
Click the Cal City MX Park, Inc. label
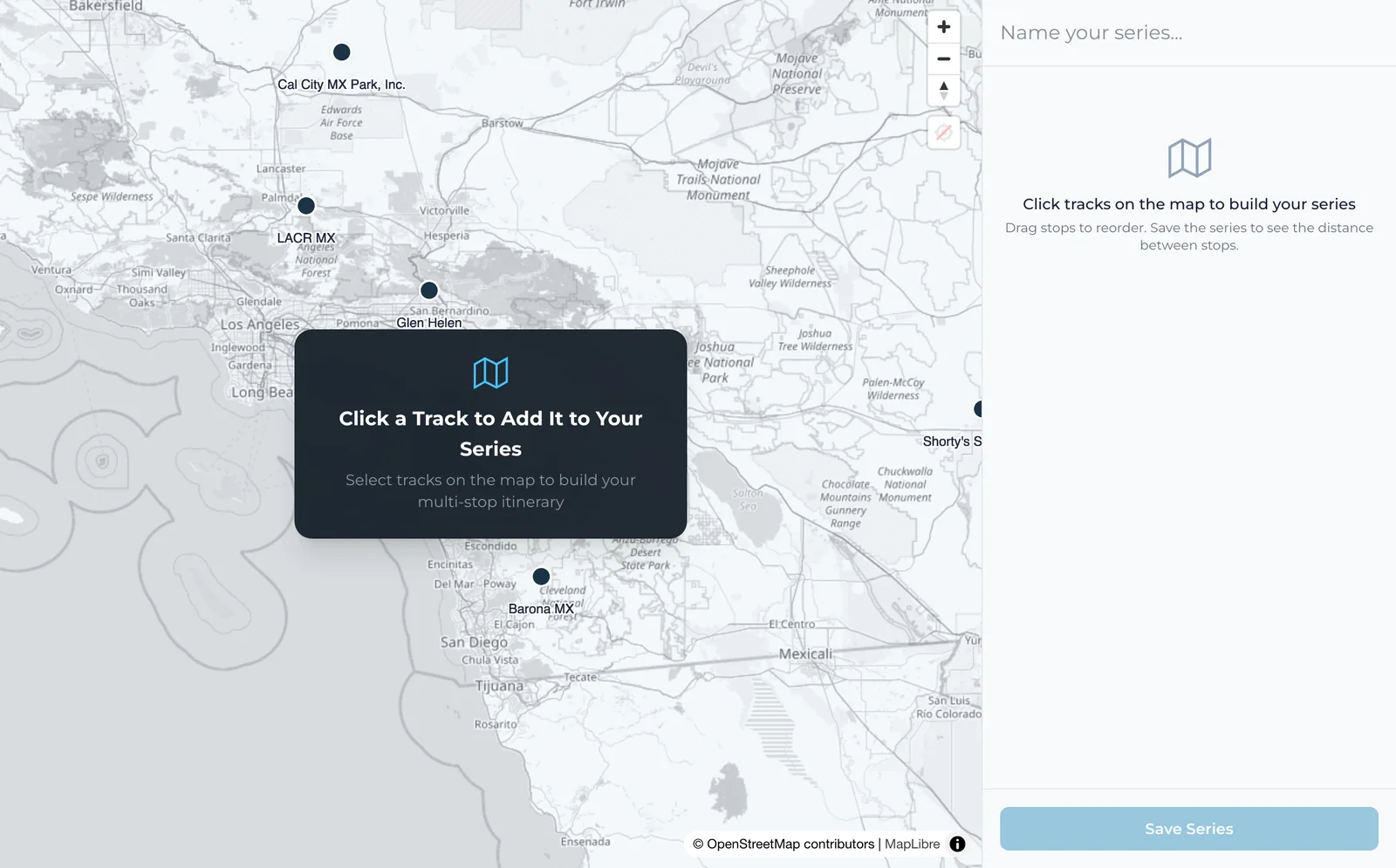tap(341, 85)
